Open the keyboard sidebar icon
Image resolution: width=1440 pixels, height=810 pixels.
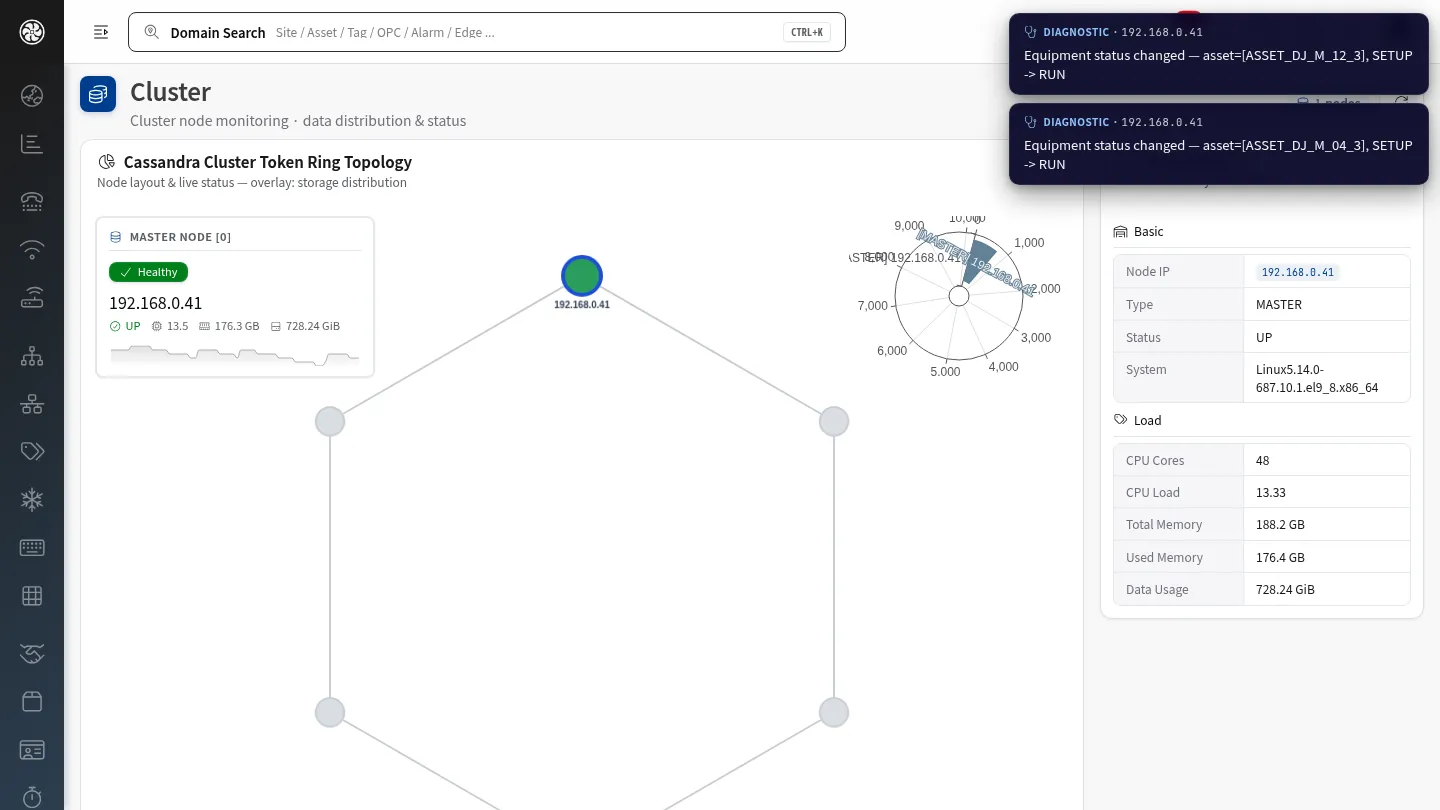(32, 548)
